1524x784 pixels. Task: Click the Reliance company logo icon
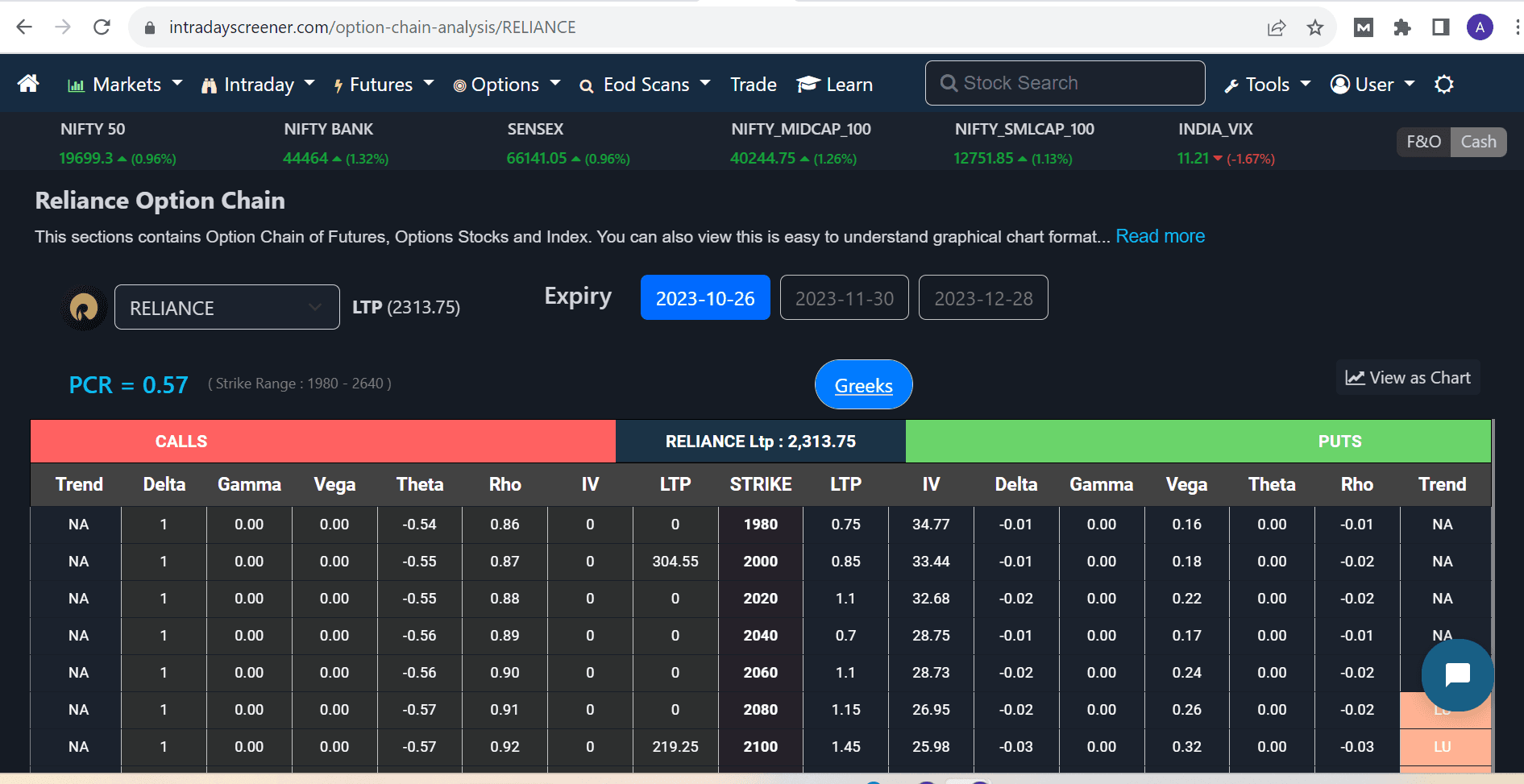pos(84,307)
